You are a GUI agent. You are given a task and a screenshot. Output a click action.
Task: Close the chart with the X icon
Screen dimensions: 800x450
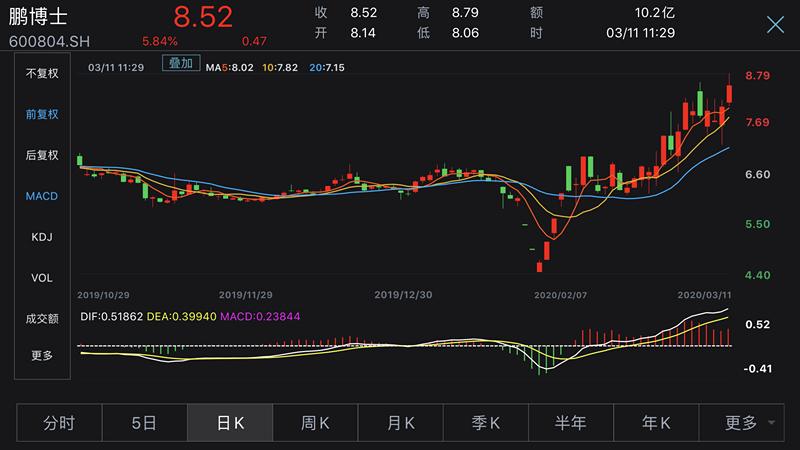(775, 24)
